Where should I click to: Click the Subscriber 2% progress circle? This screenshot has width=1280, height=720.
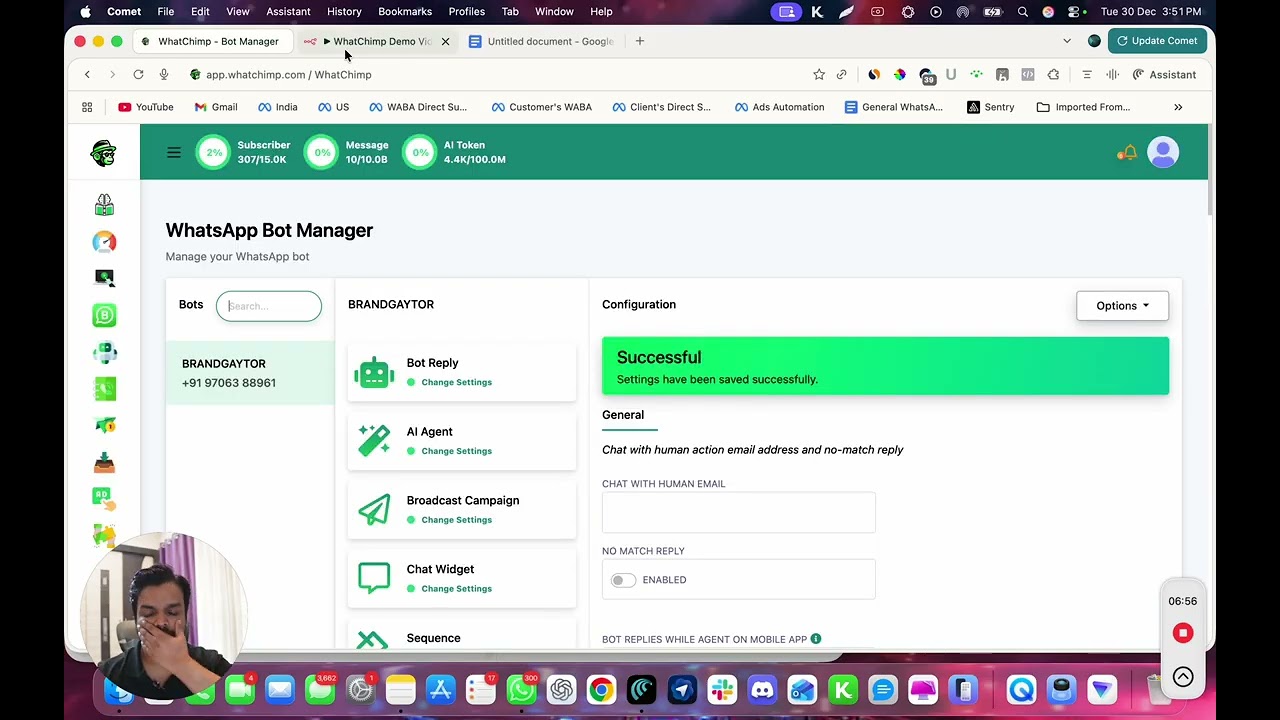coord(213,153)
